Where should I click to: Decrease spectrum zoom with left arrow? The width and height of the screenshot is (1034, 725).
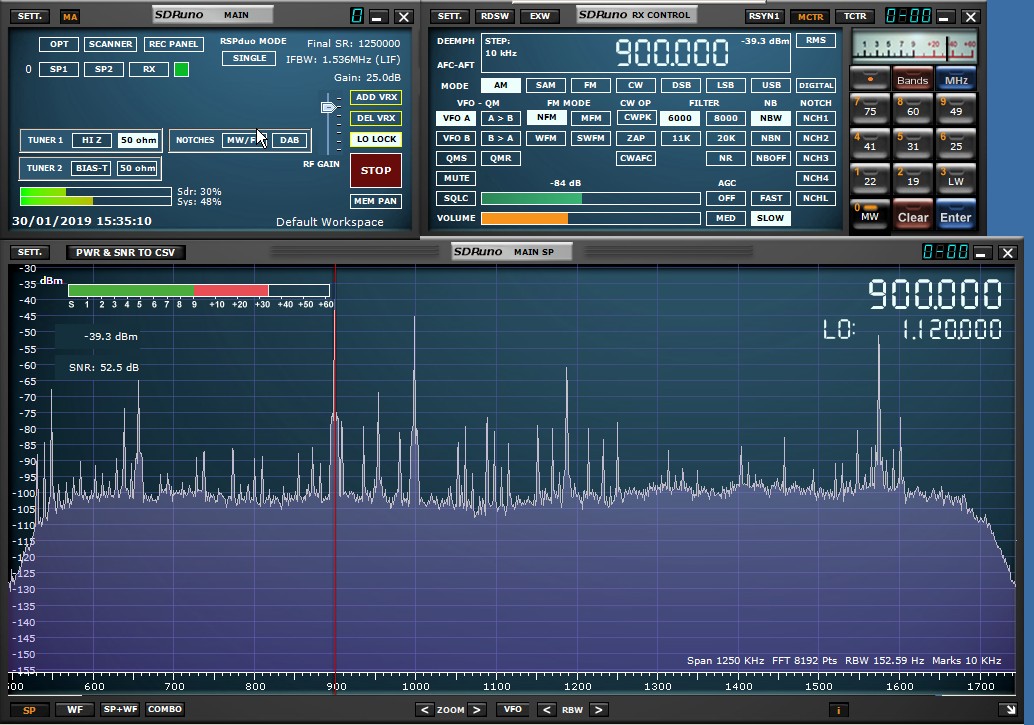[425, 710]
